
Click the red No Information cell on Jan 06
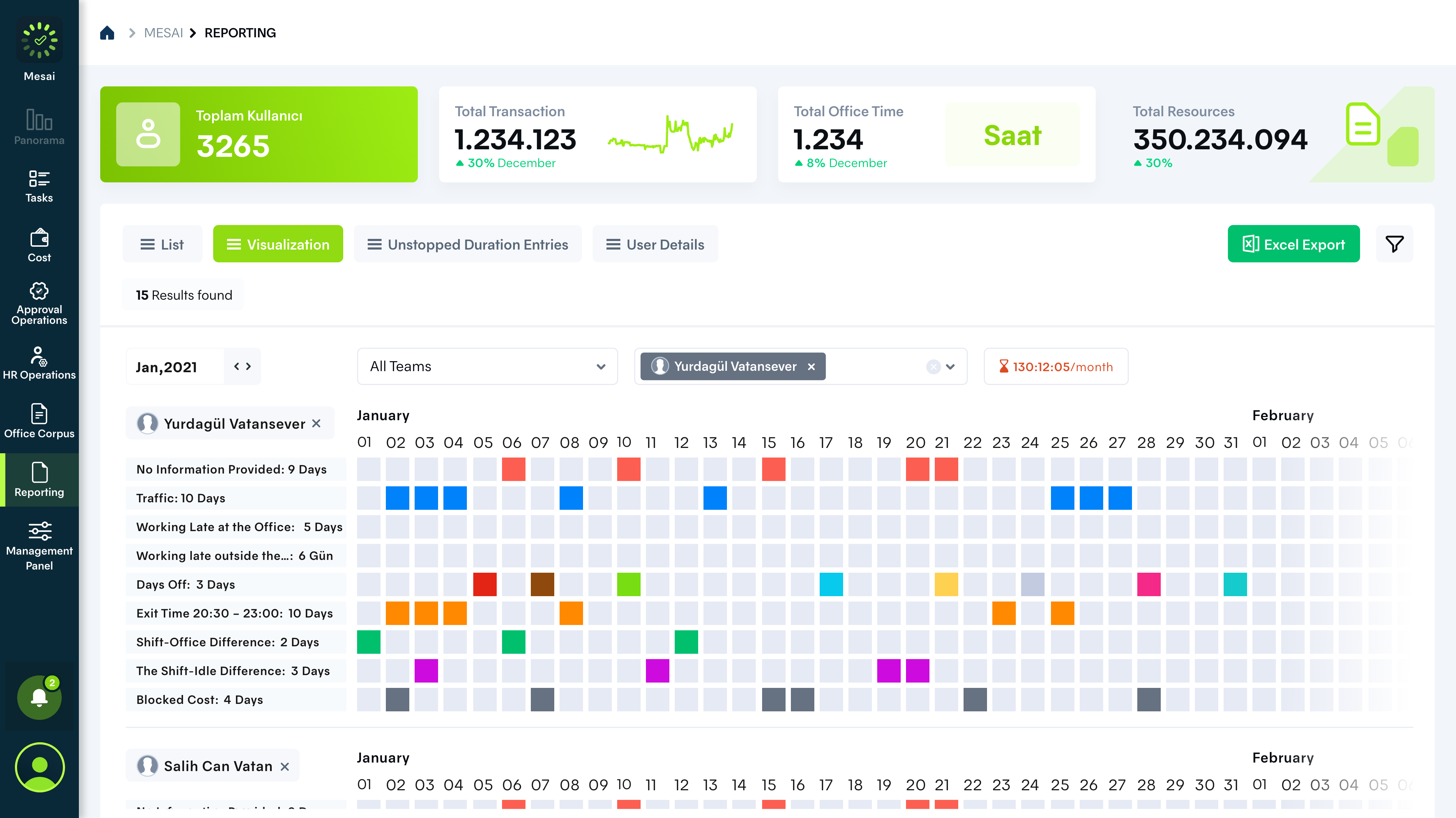(x=513, y=469)
